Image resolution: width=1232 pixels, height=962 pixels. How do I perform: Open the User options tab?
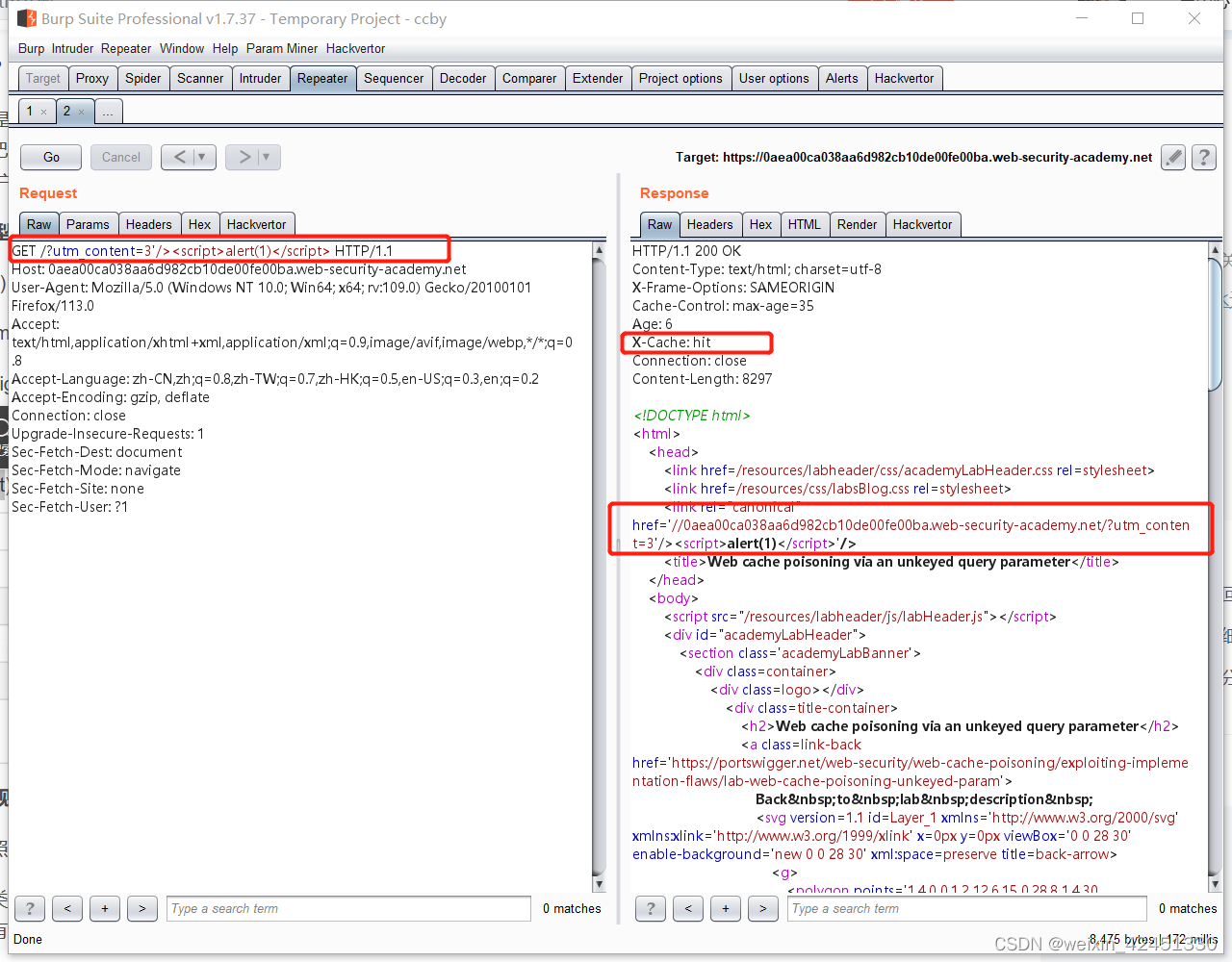pos(774,79)
